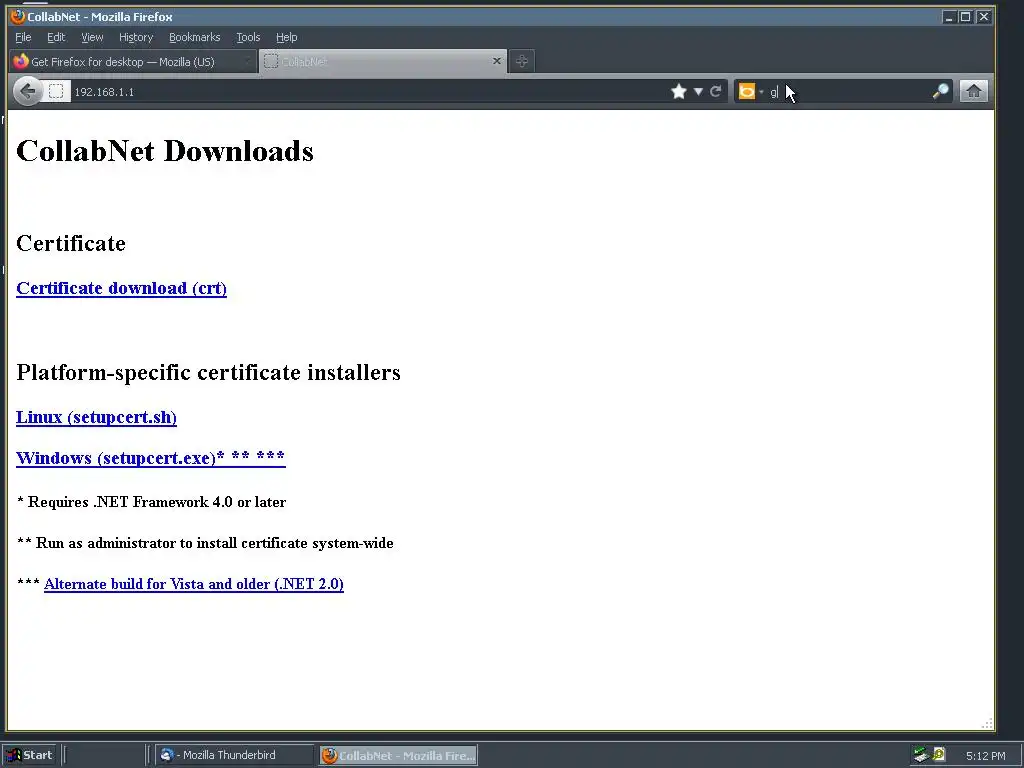The width and height of the screenshot is (1024, 768).
Task: Click the Back arrow navigation button
Action: point(27,91)
